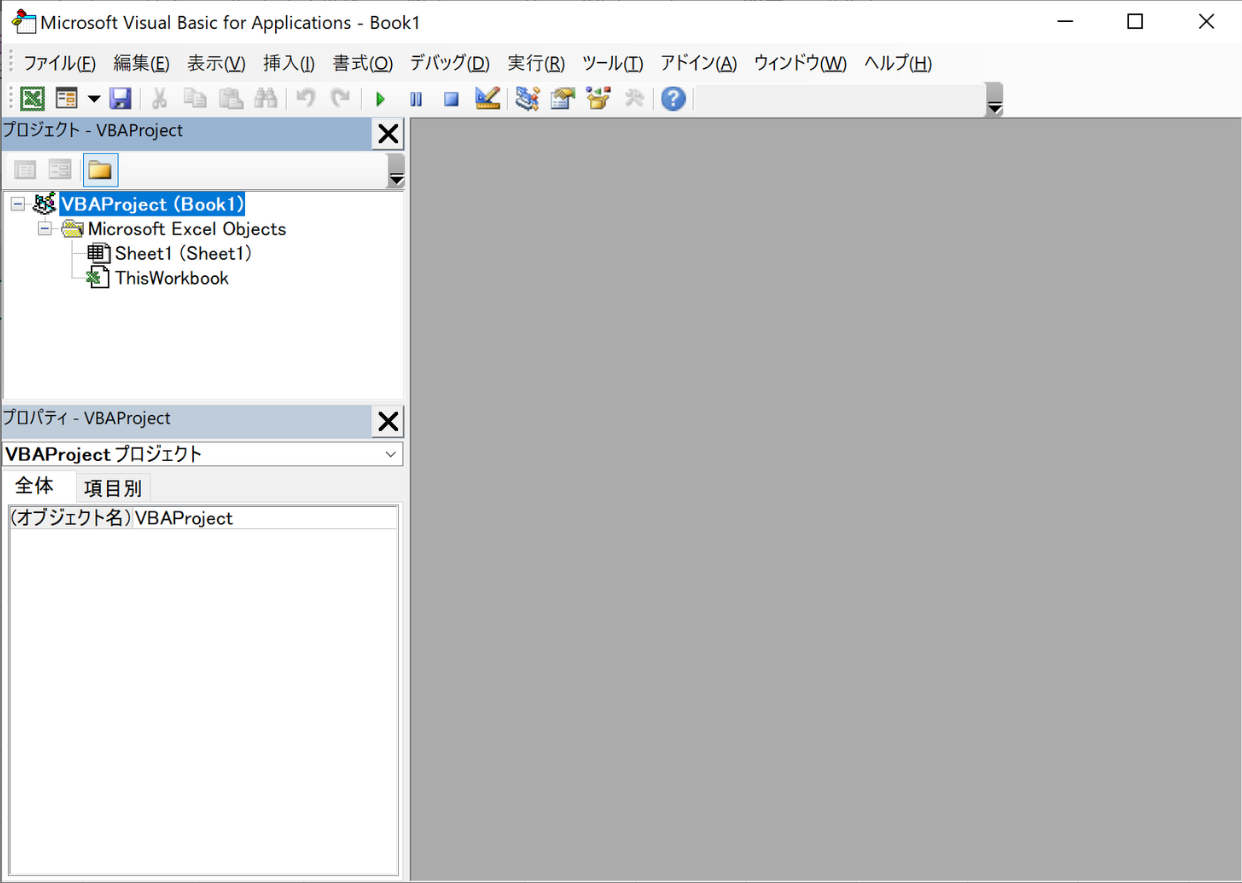Select Sheet1 (Sheet1) in project tree
The height and width of the screenshot is (883, 1242).
[x=183, y=254]
